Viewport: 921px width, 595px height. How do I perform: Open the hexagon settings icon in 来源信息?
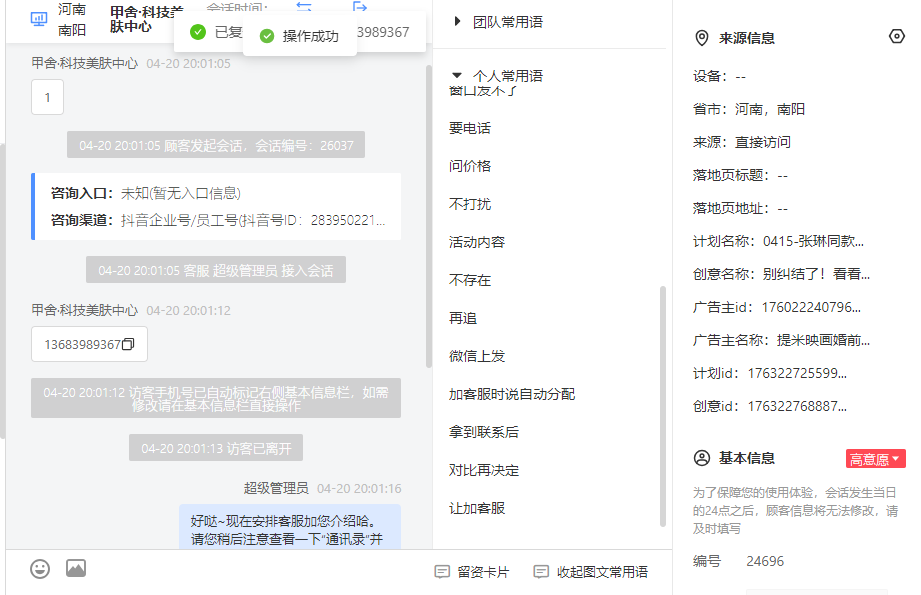(896, 36)
